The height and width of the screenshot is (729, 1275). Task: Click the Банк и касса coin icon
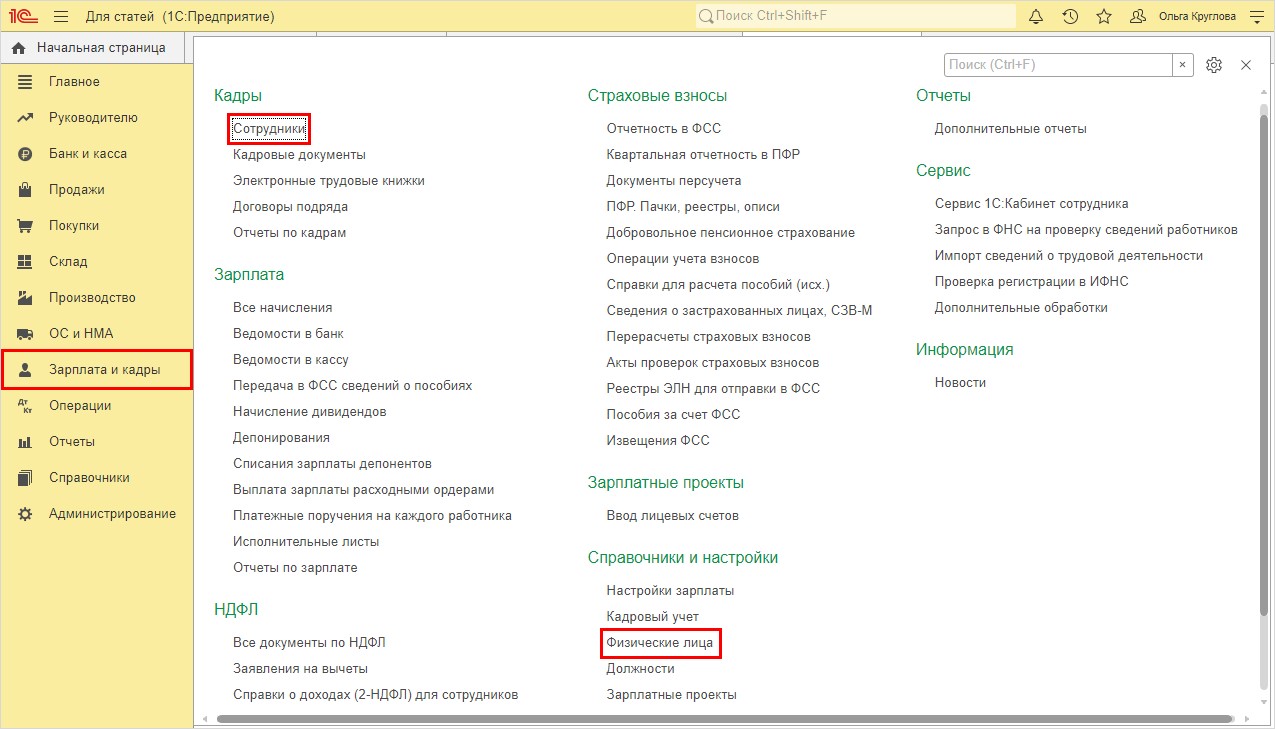coord(26,154)
